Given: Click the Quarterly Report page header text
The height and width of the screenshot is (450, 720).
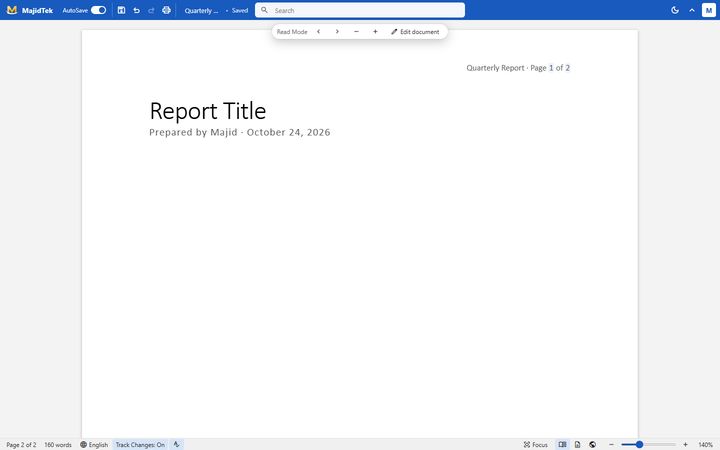Looking at the screenshot, I should coord(518,68).
